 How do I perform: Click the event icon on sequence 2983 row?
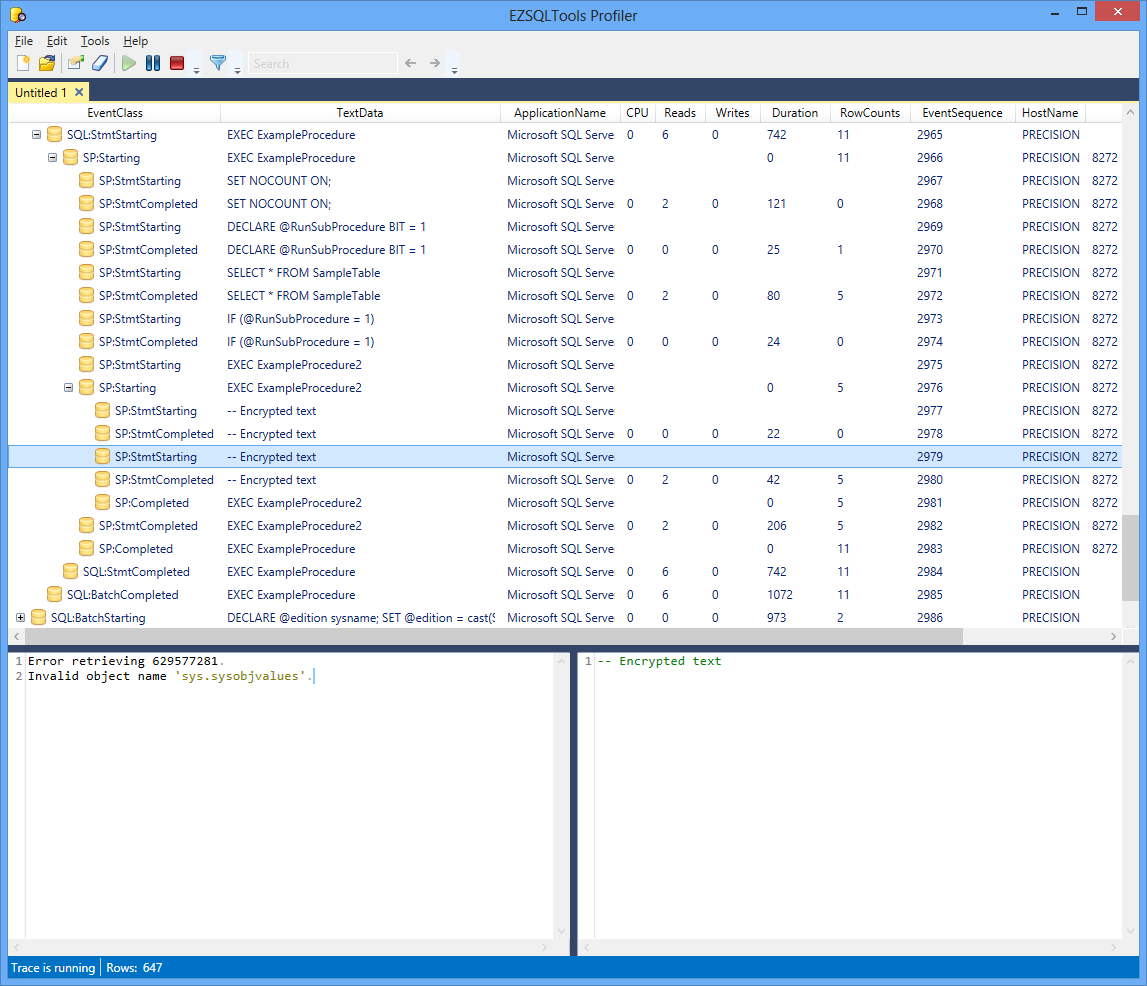[87, 549]
